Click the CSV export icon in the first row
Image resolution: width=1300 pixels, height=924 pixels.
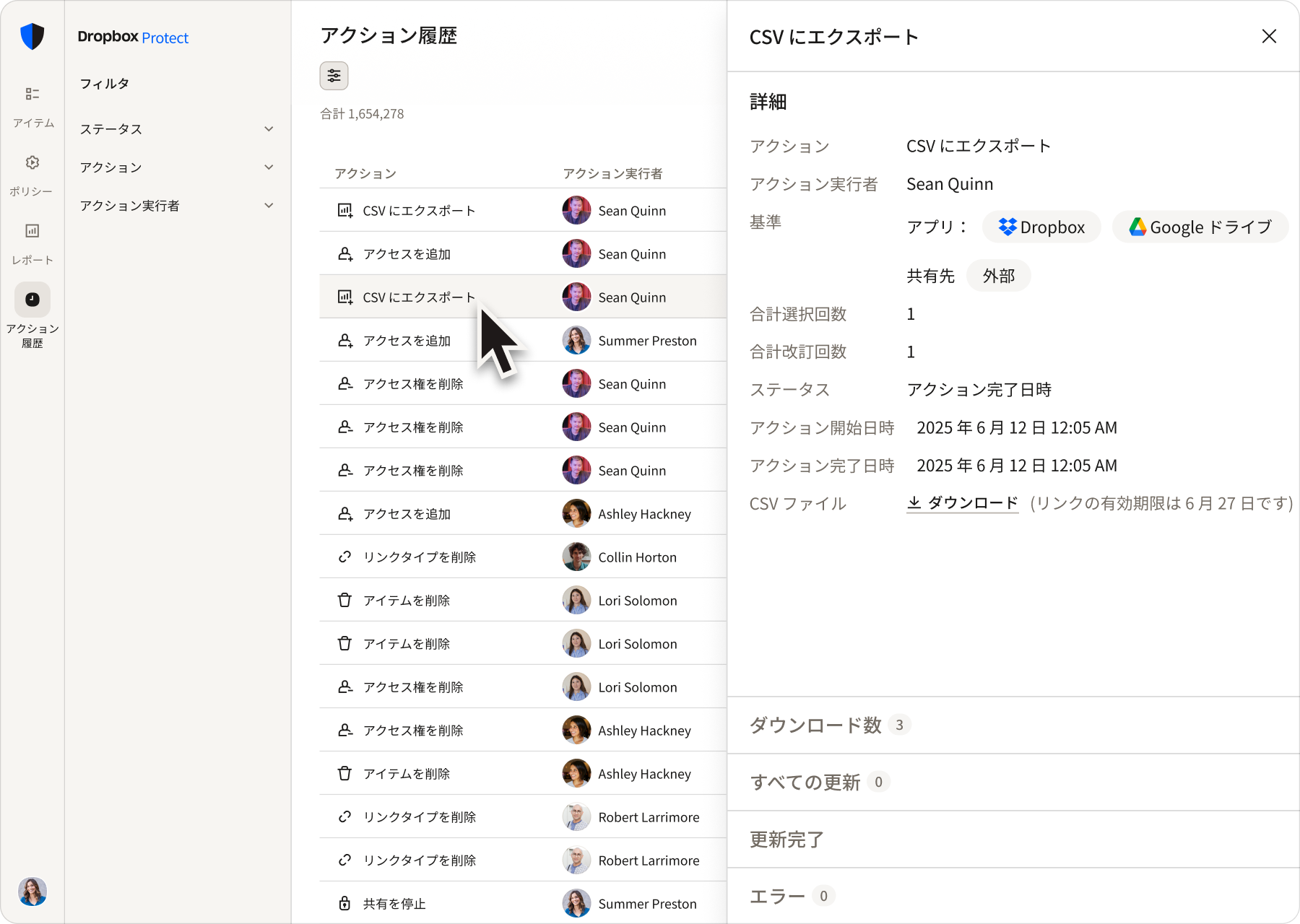pyautogui.click(x=345, y=211)
